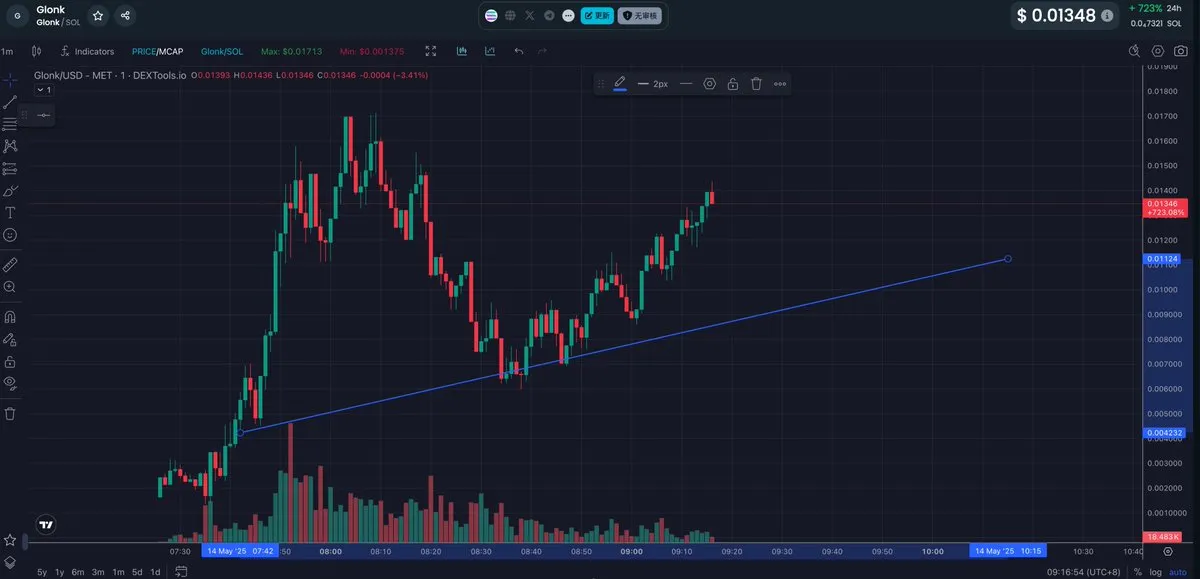This screenshot has height=579, width=1200.
Task: Open more options in the floating drawing toolbar
Action: tap(780, 84)
